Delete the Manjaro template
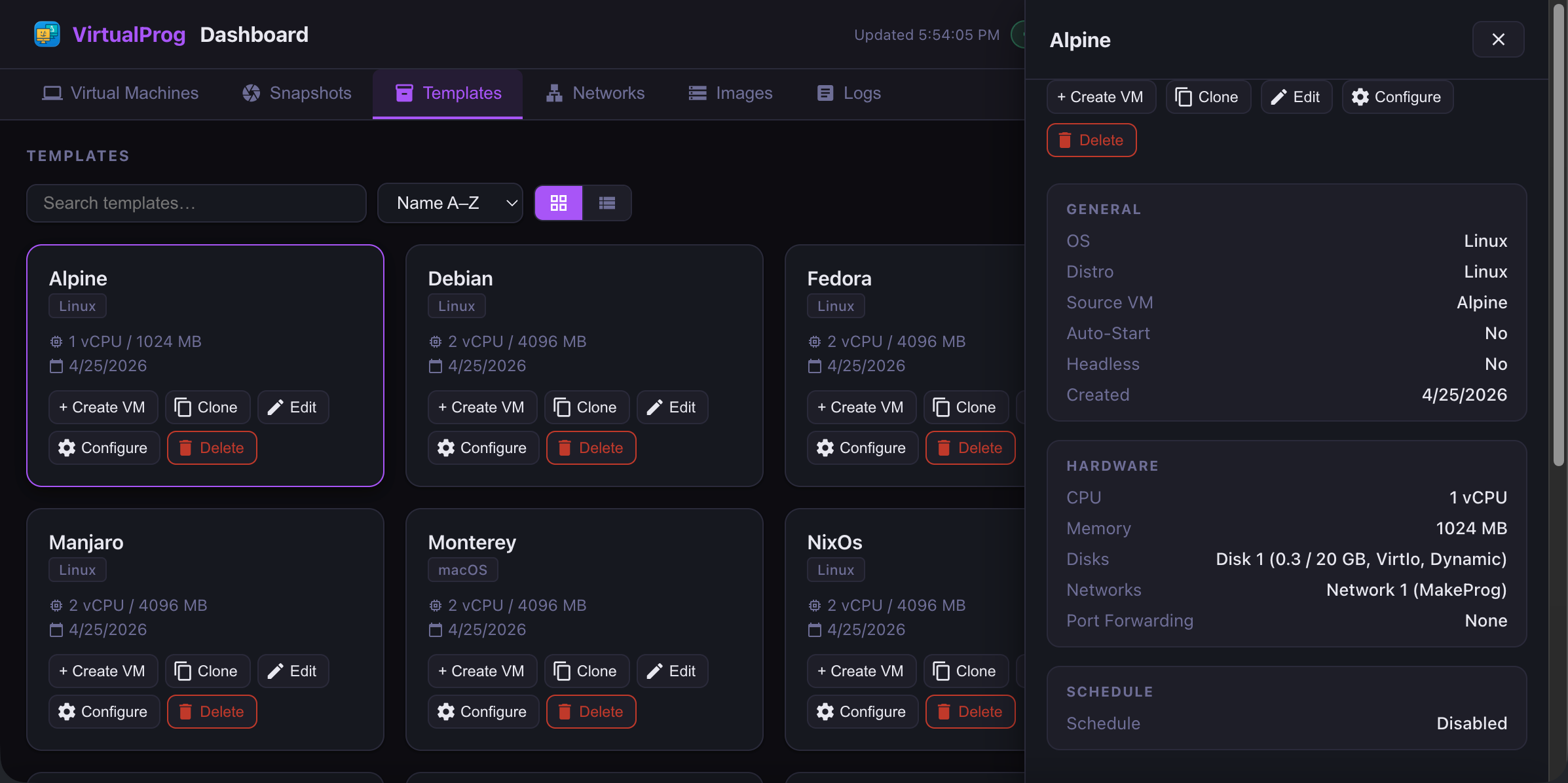The width and height of the screenshot is (1568, 783). click(212, 712)
